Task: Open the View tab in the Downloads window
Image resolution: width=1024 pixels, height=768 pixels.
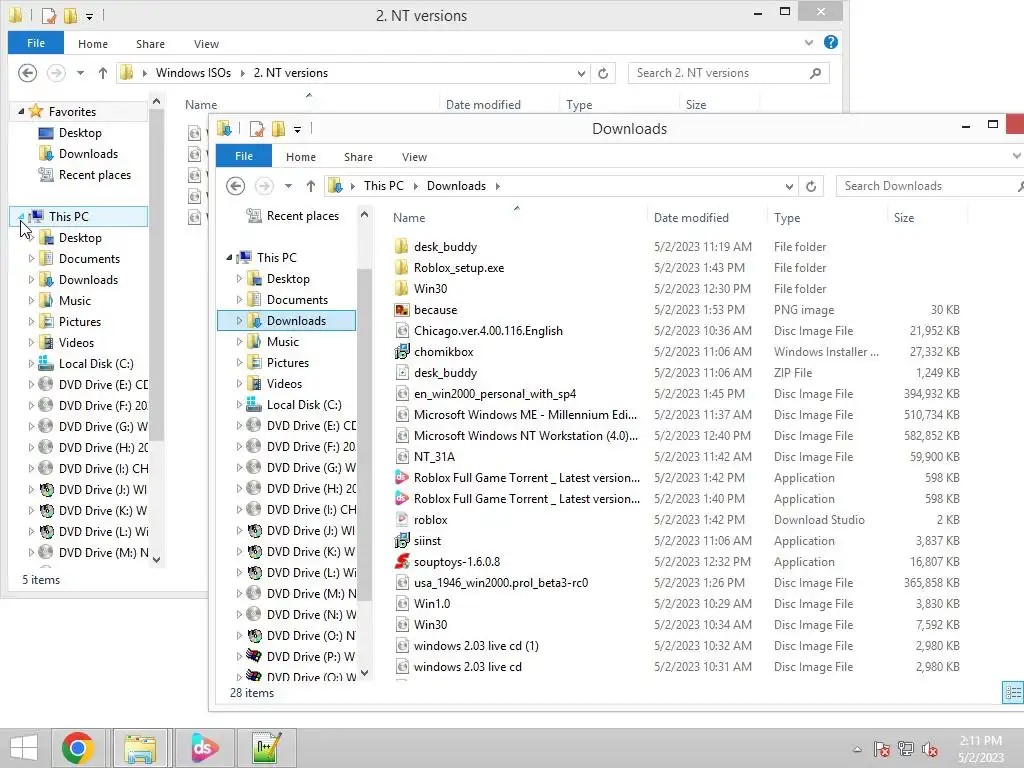Action: tap(414, 157)
